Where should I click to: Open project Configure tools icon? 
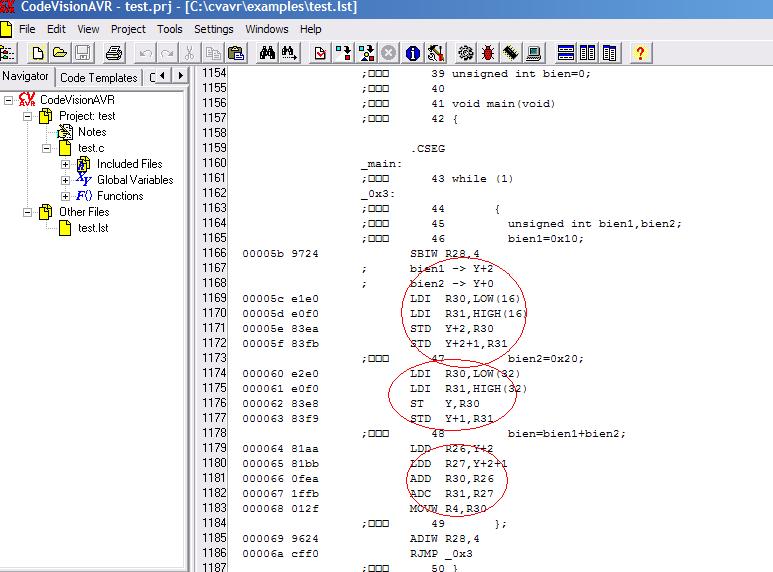pyautogui.click(x=436, y=53)
